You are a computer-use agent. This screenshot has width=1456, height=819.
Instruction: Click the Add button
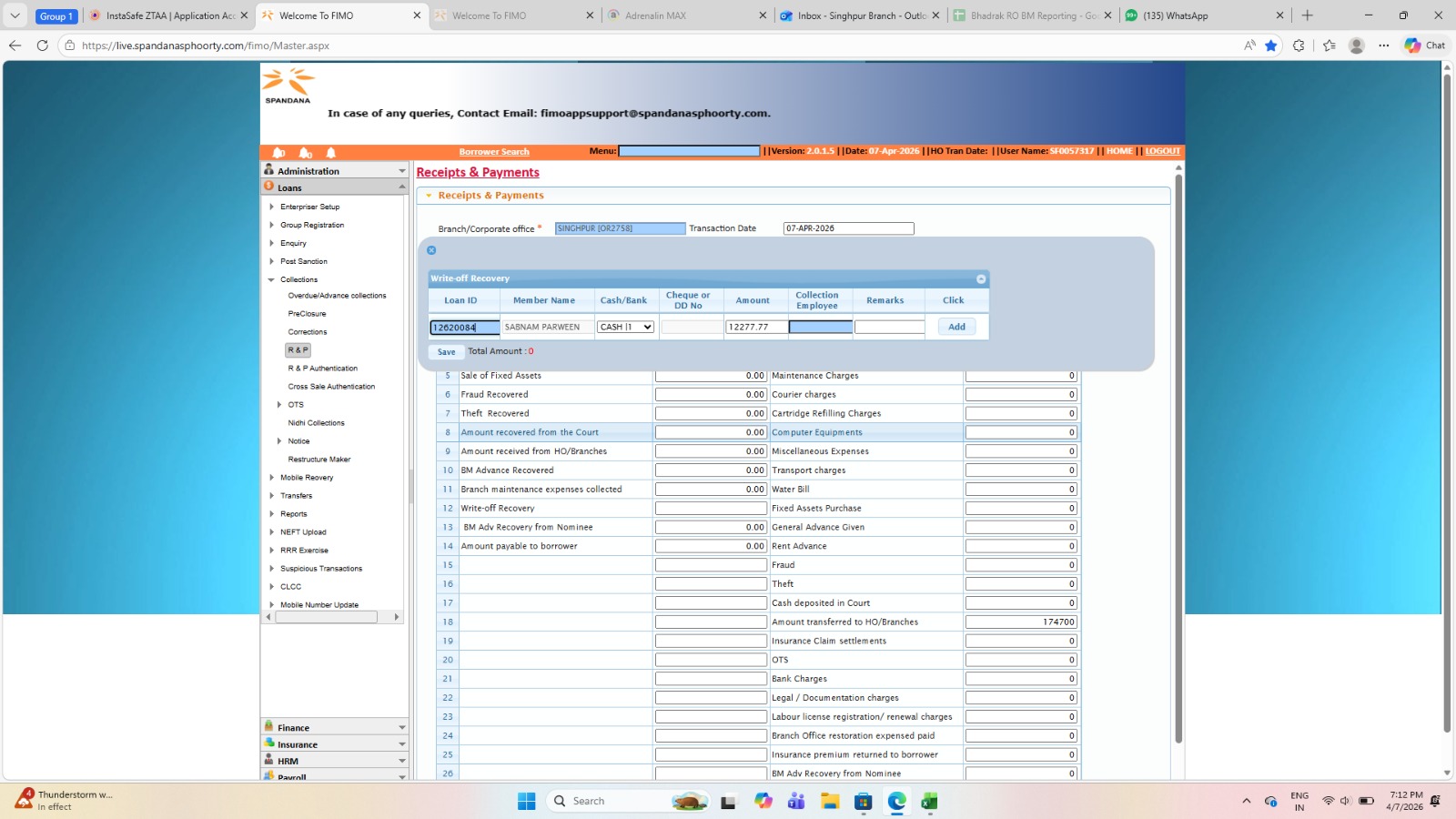[x=956, y=327]
